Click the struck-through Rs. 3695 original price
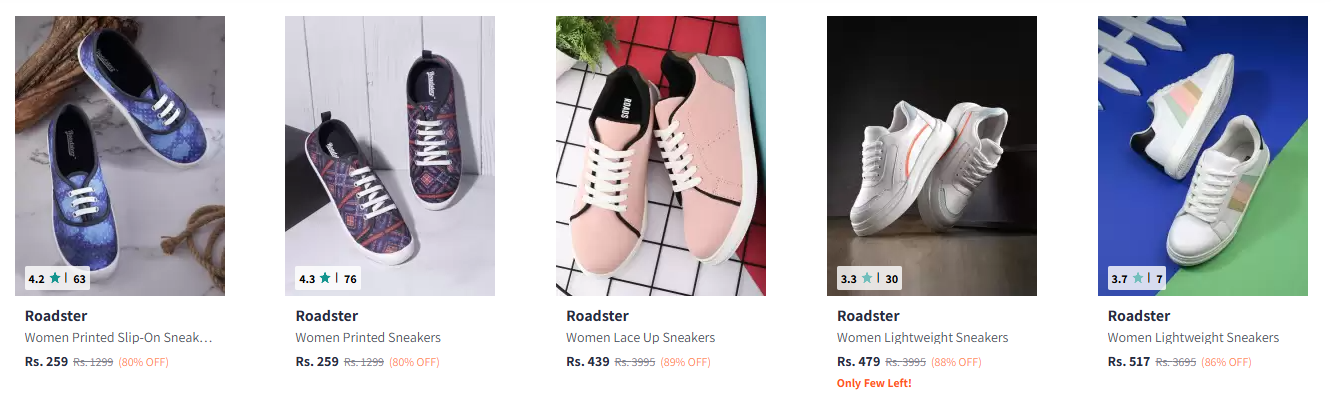 pos(1176,362)
